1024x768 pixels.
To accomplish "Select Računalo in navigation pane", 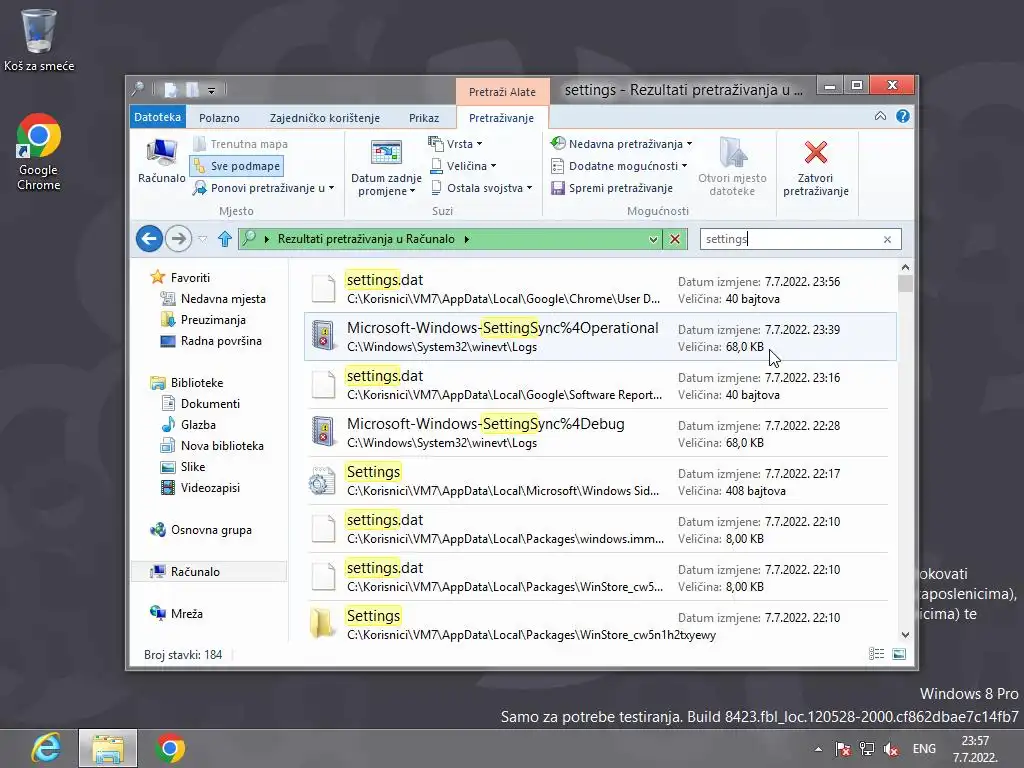I will (x=209, y=571).
